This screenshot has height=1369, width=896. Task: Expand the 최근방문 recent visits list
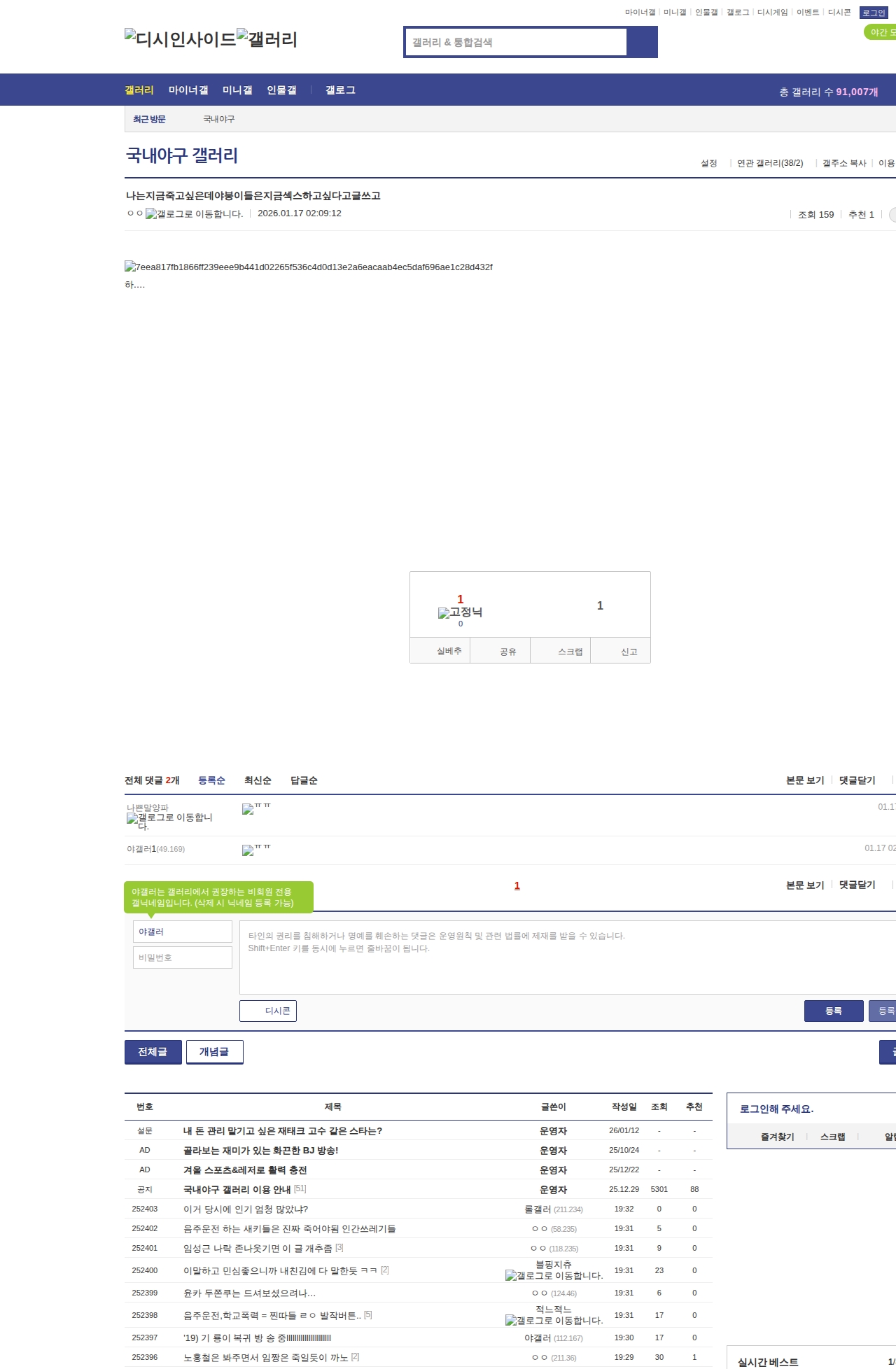click(x=149, y=119)
